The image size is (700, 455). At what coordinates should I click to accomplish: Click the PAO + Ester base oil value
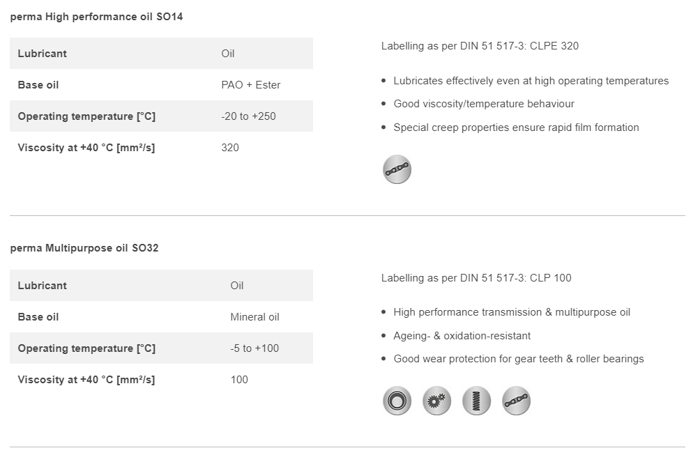pos(250,85)
